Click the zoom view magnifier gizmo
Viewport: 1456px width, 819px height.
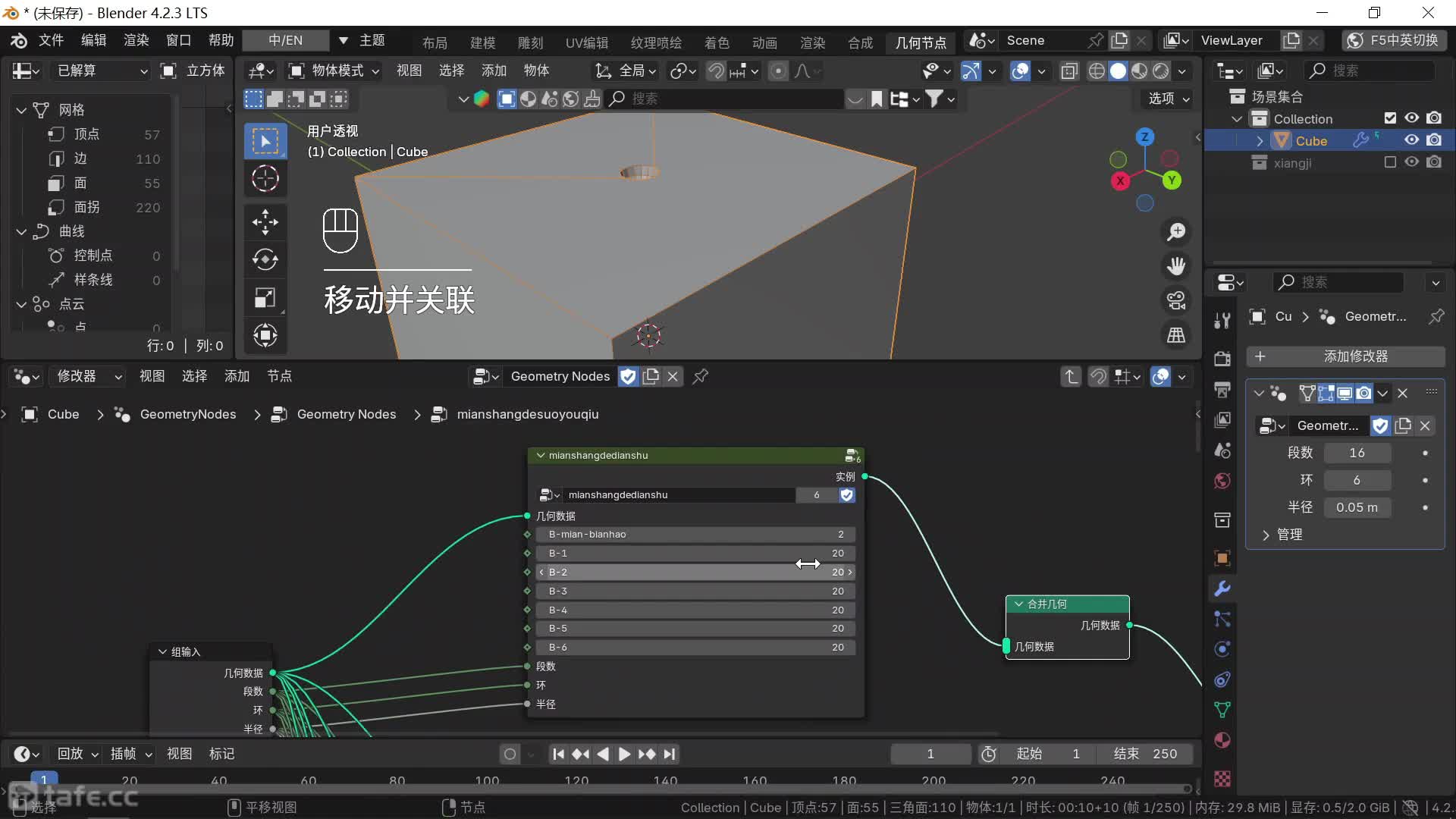point(1176,232)
